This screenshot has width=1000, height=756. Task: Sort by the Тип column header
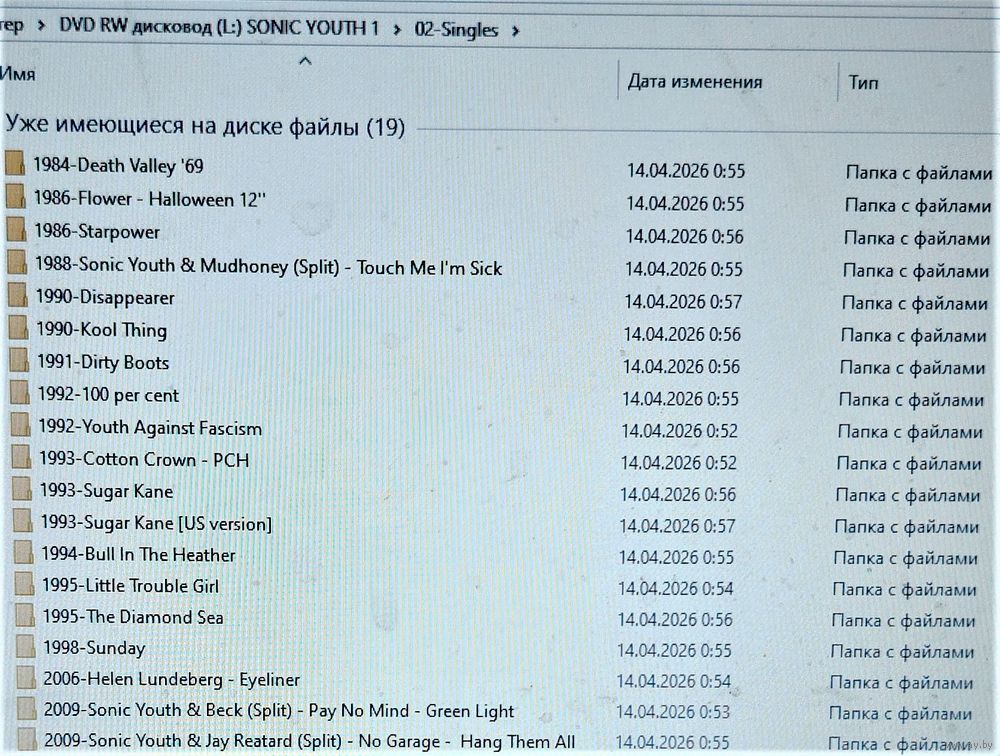(x=863, y=83)
